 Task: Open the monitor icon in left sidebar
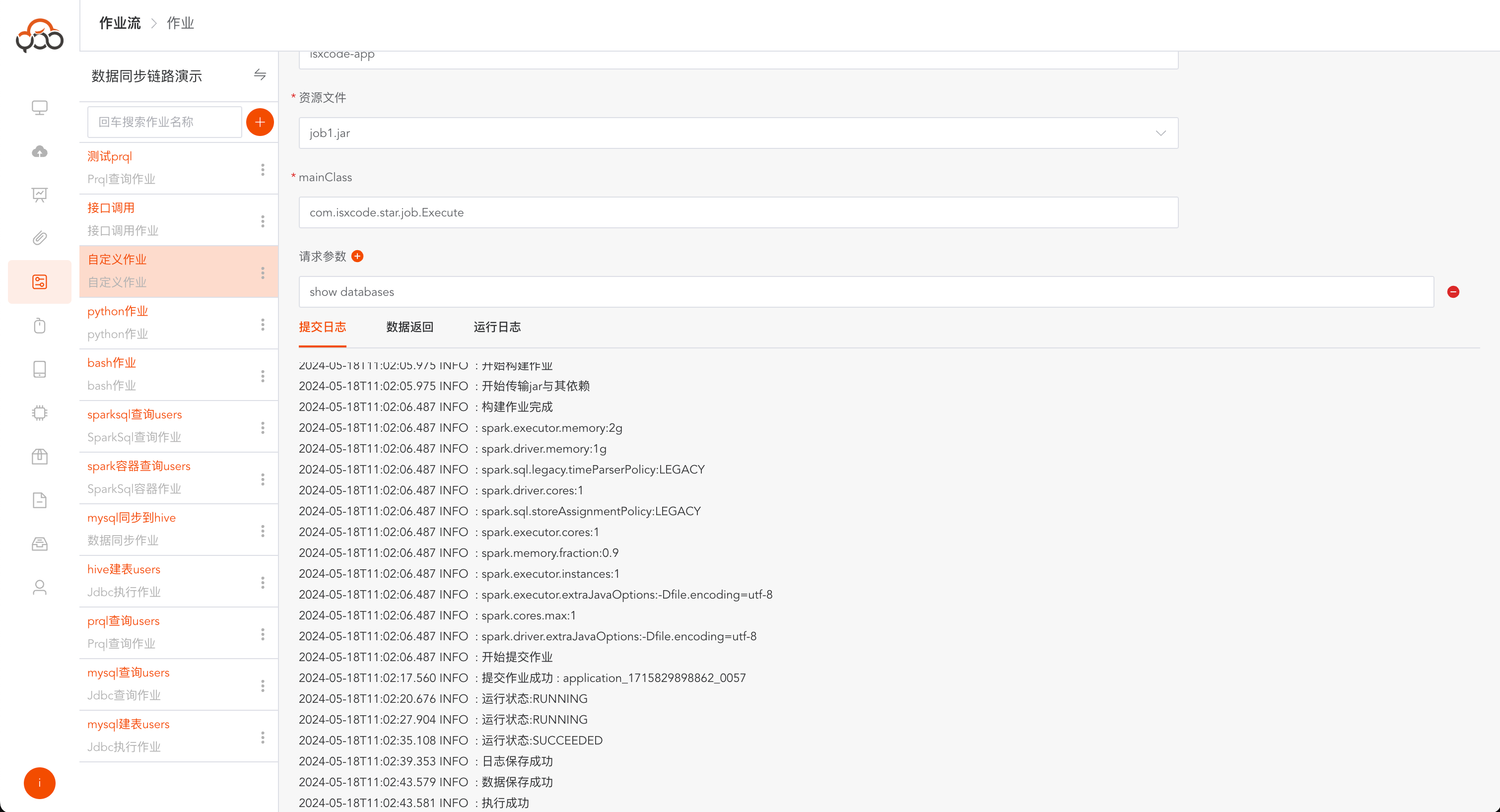point(40,108)
